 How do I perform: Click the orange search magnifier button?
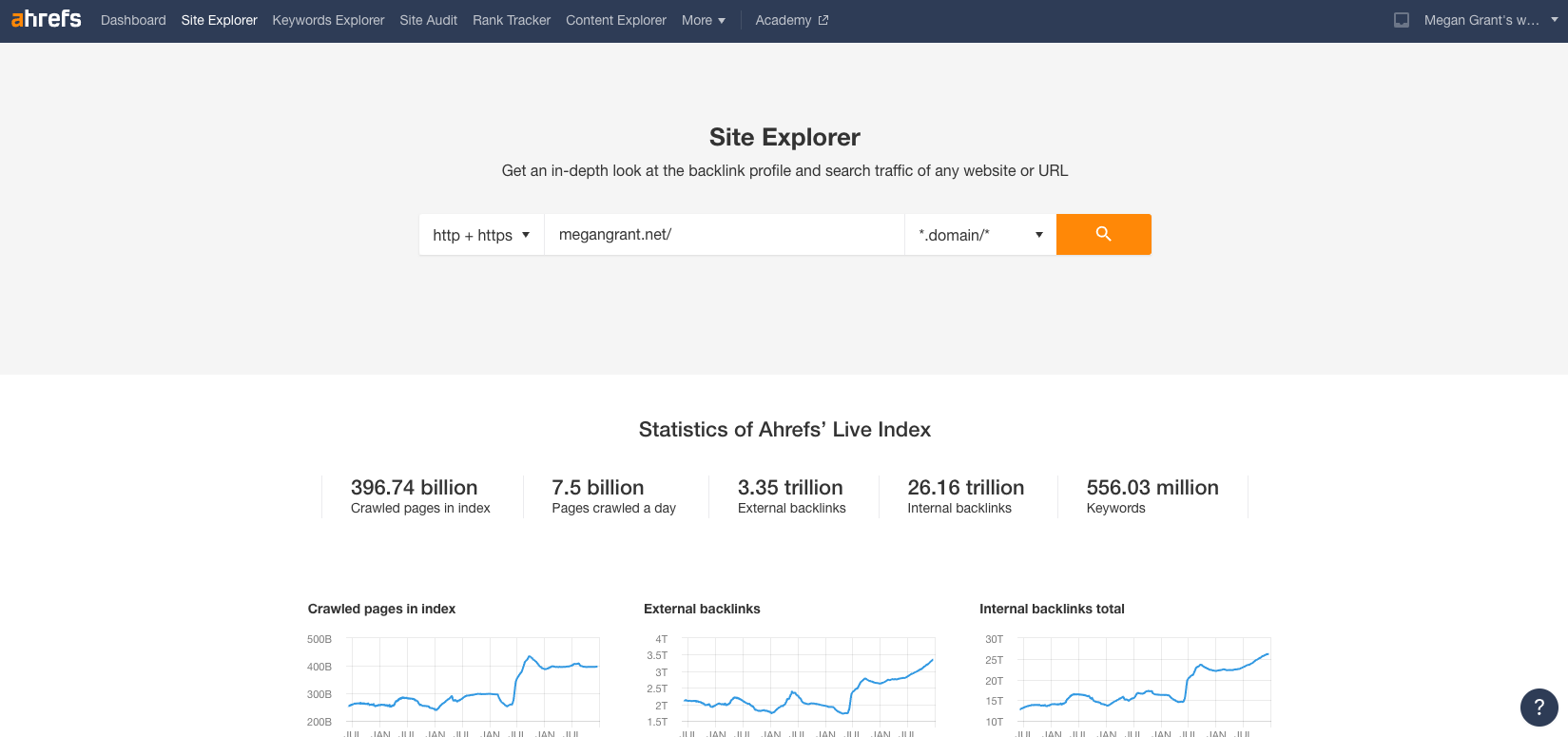pos(1103,234)
